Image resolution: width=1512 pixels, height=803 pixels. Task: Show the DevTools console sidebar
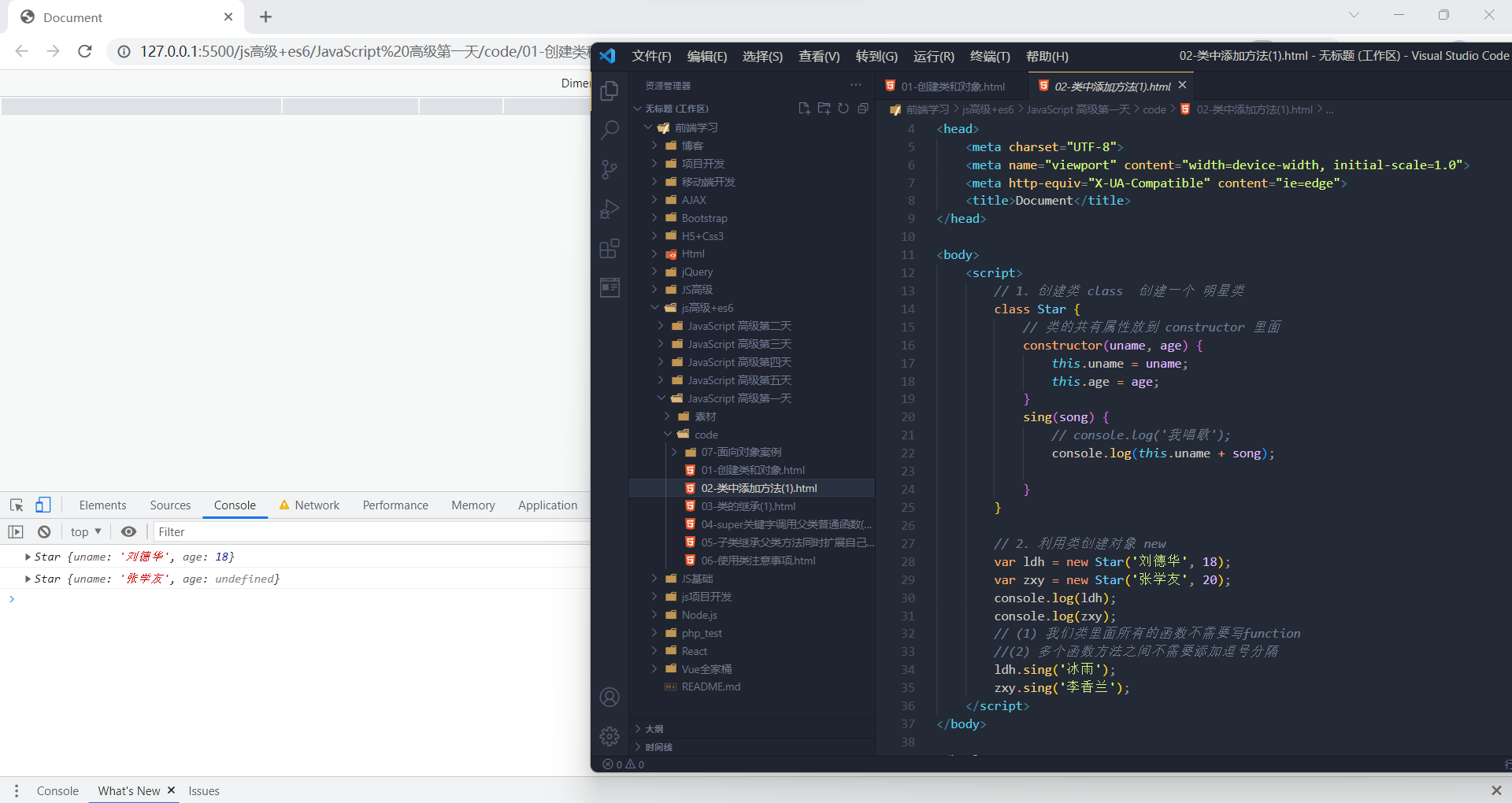click(16, 532)
